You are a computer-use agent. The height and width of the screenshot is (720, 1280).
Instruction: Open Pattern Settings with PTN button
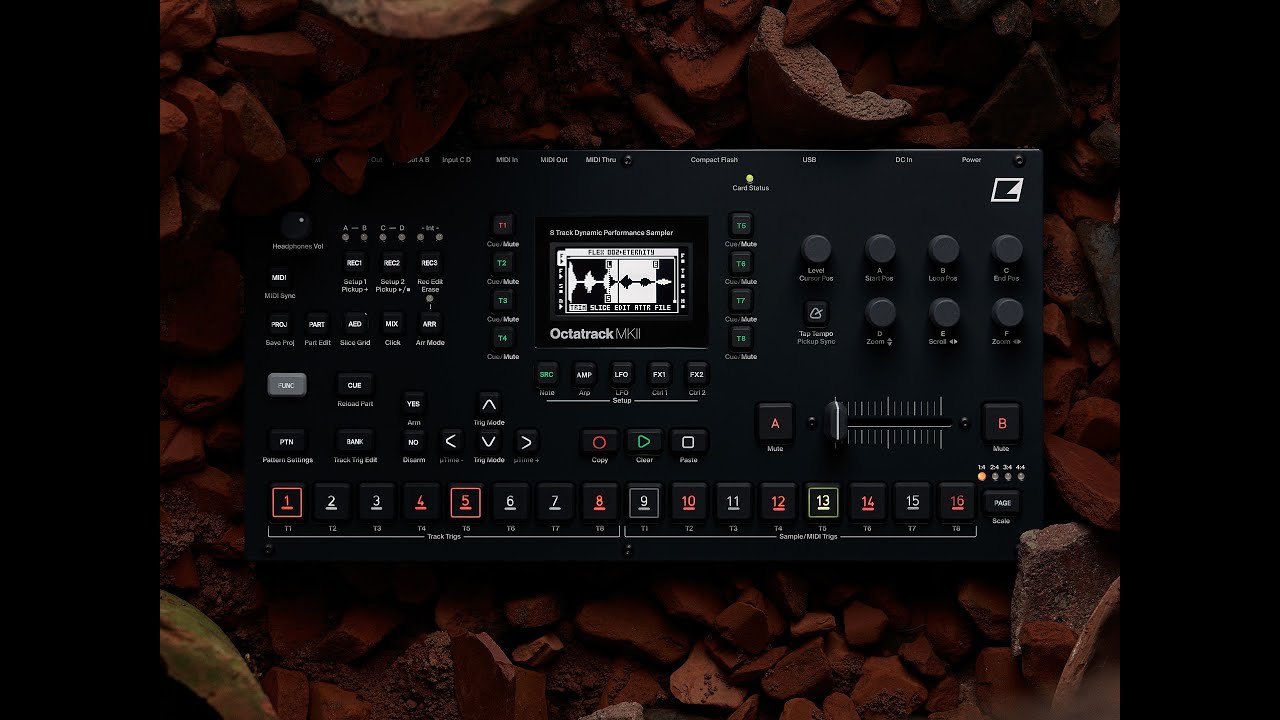[286, 442]
